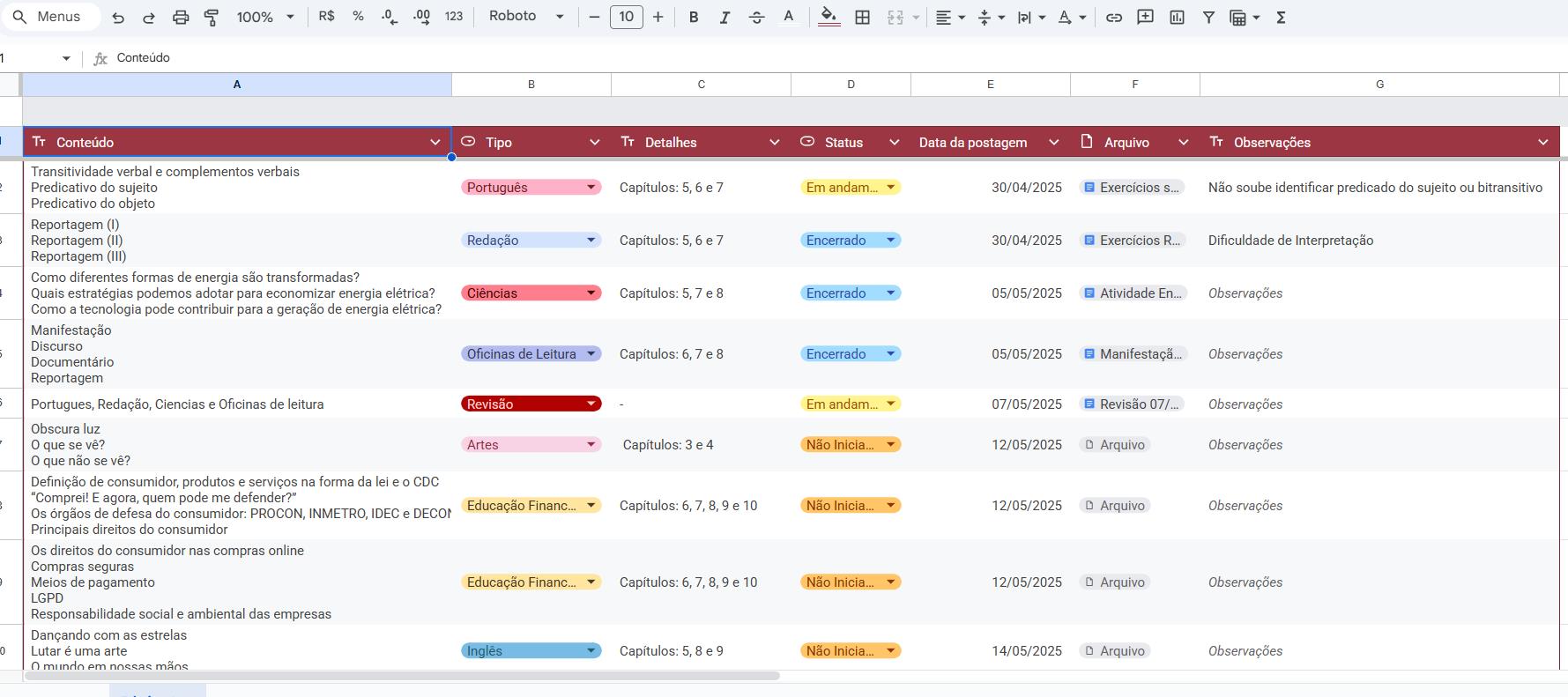Screen dimensions: 1568x697
Task: Open the Exercícios R... file chip
Action: coord(1133,241)
